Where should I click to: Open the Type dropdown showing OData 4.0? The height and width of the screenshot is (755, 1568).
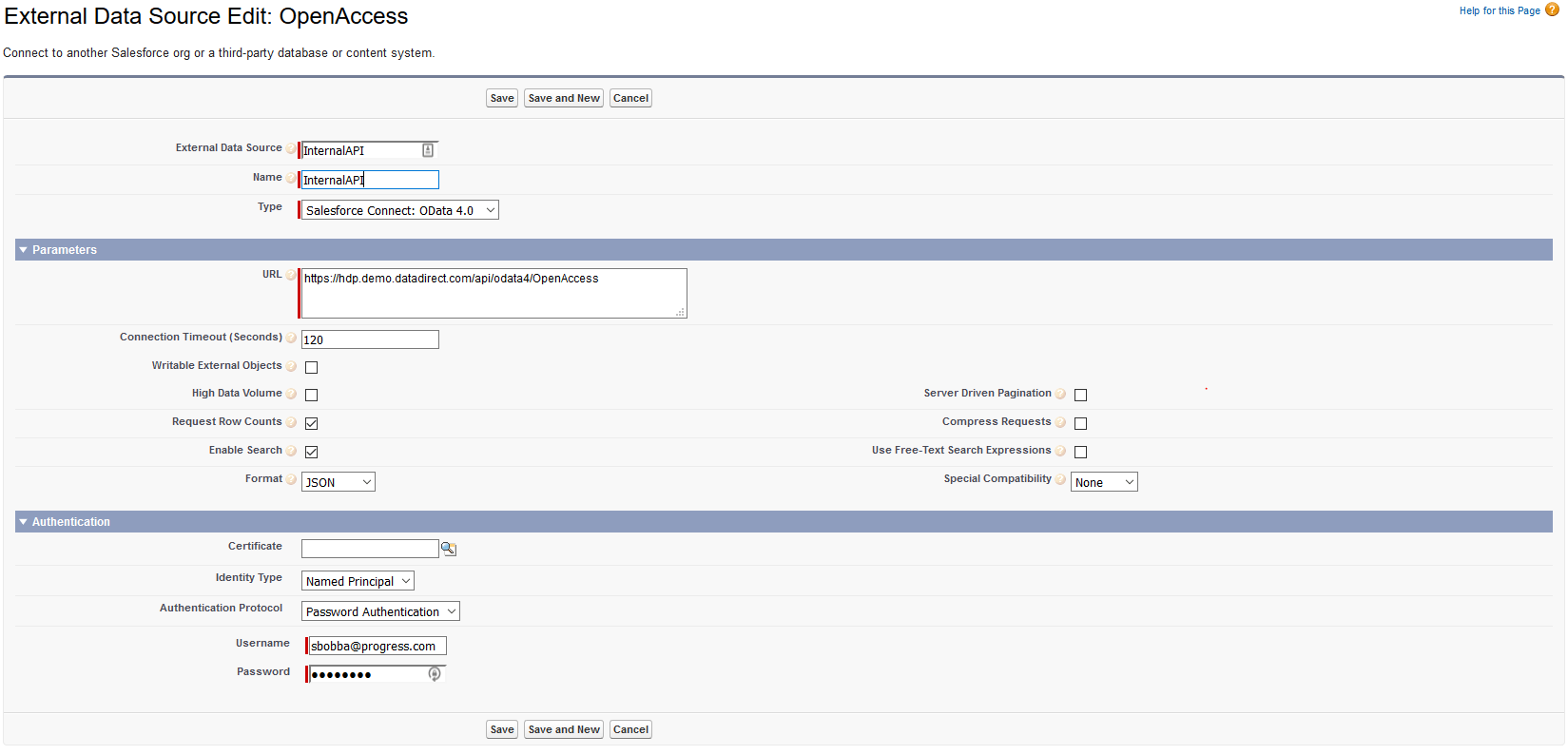click(399, 210)
